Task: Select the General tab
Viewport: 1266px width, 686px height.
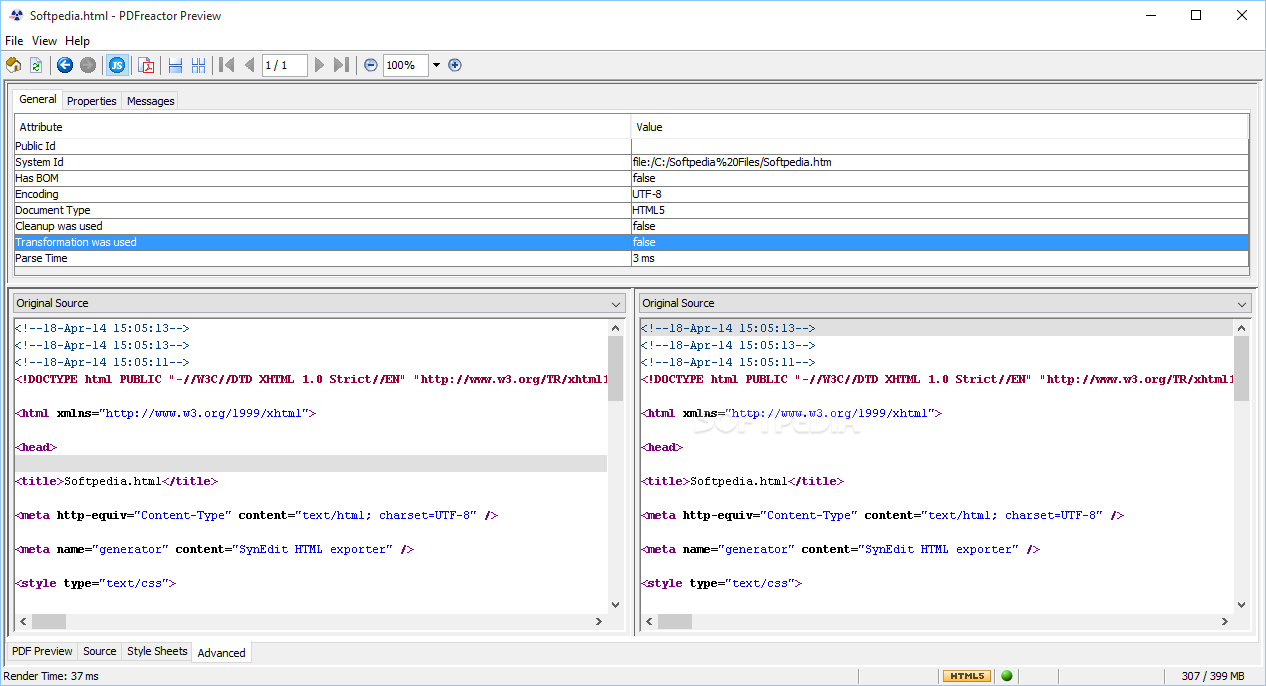Action: coord(38,99)
